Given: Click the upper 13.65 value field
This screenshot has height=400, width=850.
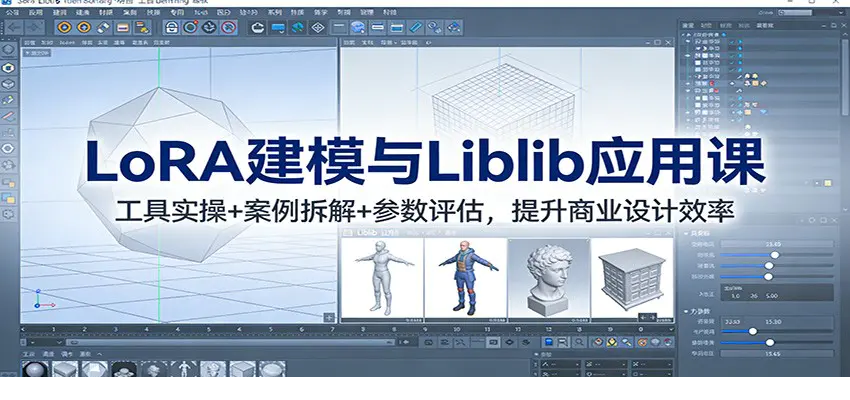Looking at the screenshot, I should [777, 244].
